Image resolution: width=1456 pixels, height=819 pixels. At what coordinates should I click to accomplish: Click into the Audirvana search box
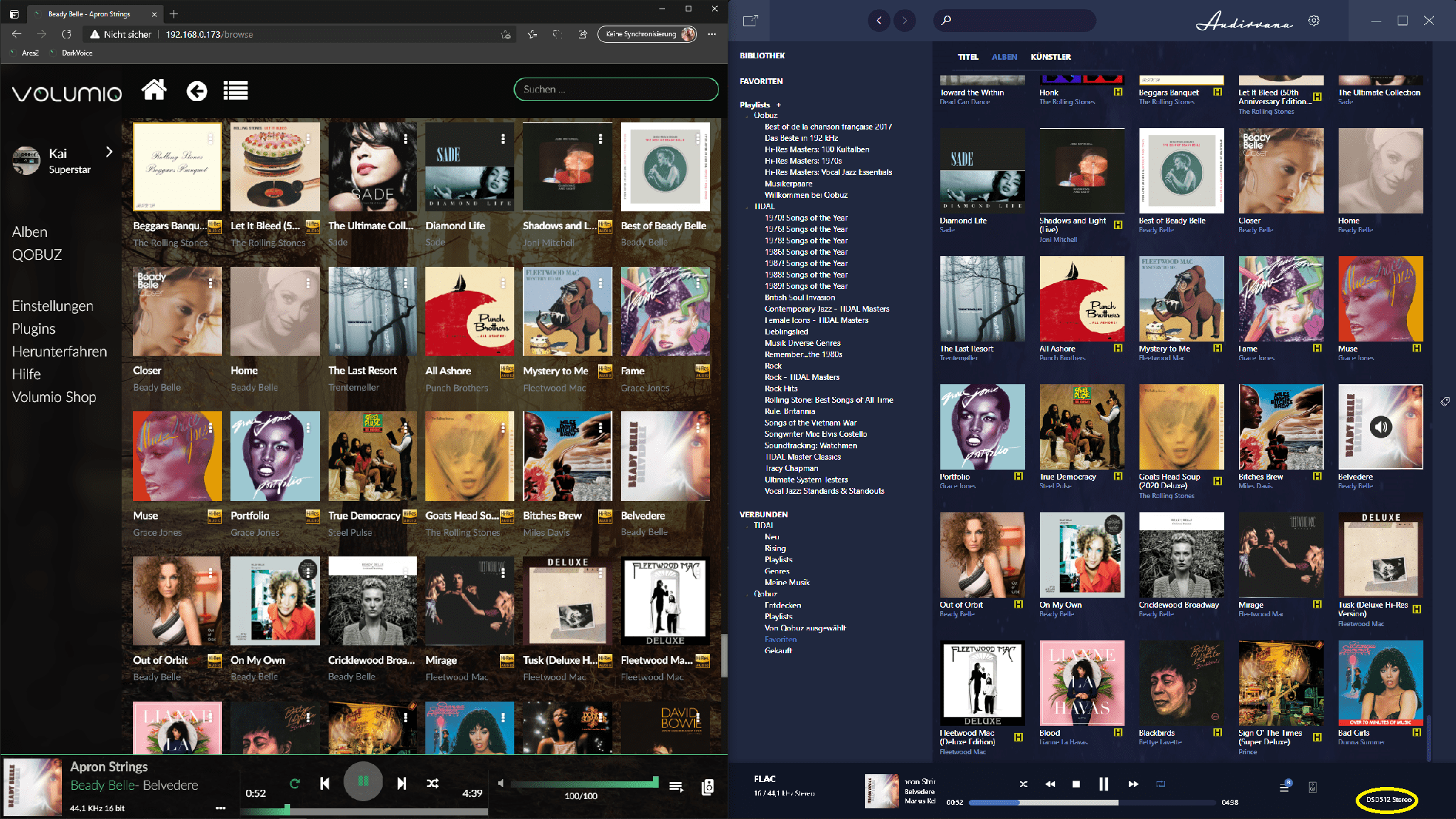[1014, 21]
